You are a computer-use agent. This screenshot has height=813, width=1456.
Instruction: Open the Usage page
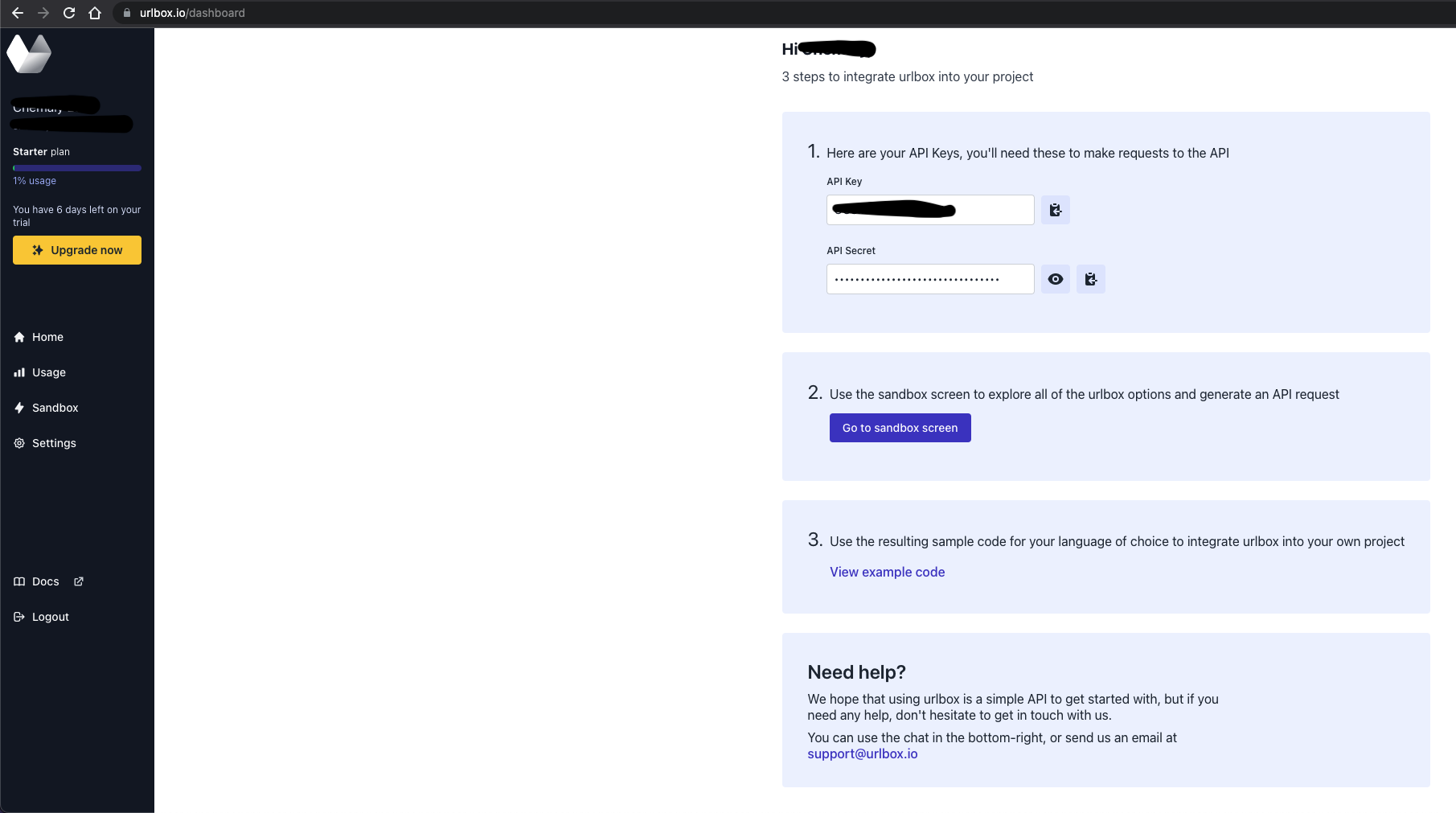(48, 372)
